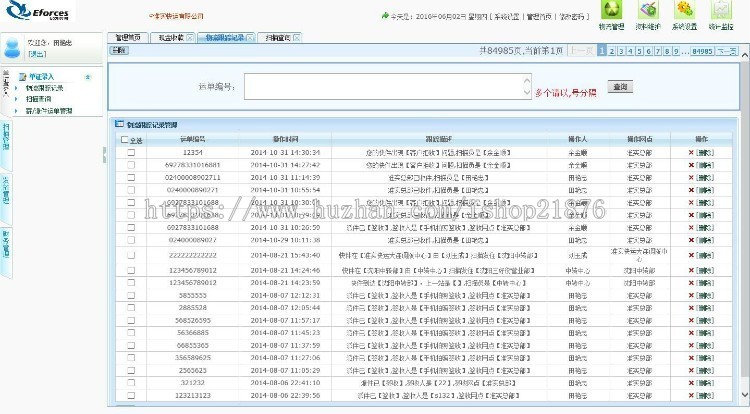This screenshot has height=414, width=750.
Task: Click the green arrow icon beside today's date
Action: pos(385,16)
